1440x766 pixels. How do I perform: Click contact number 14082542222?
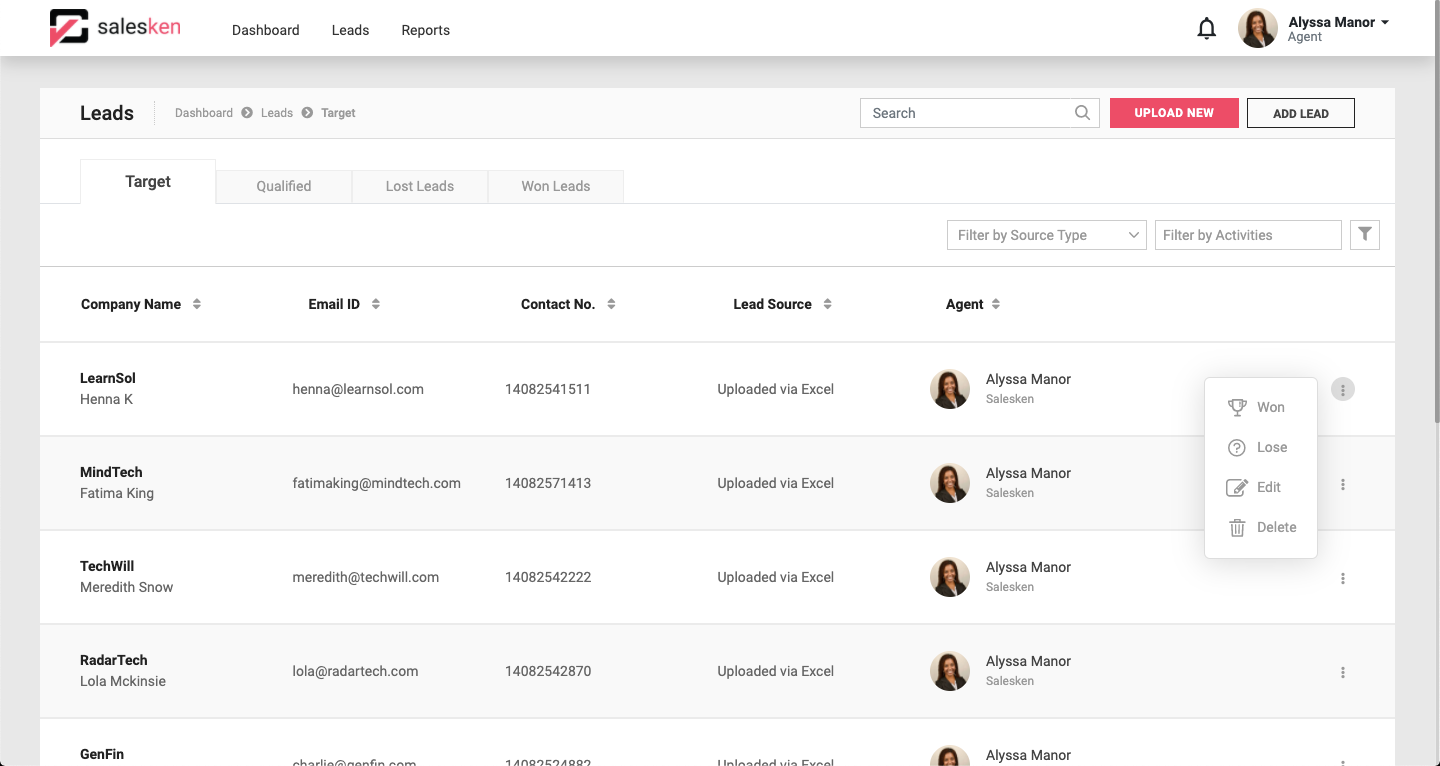pos(548,577)
